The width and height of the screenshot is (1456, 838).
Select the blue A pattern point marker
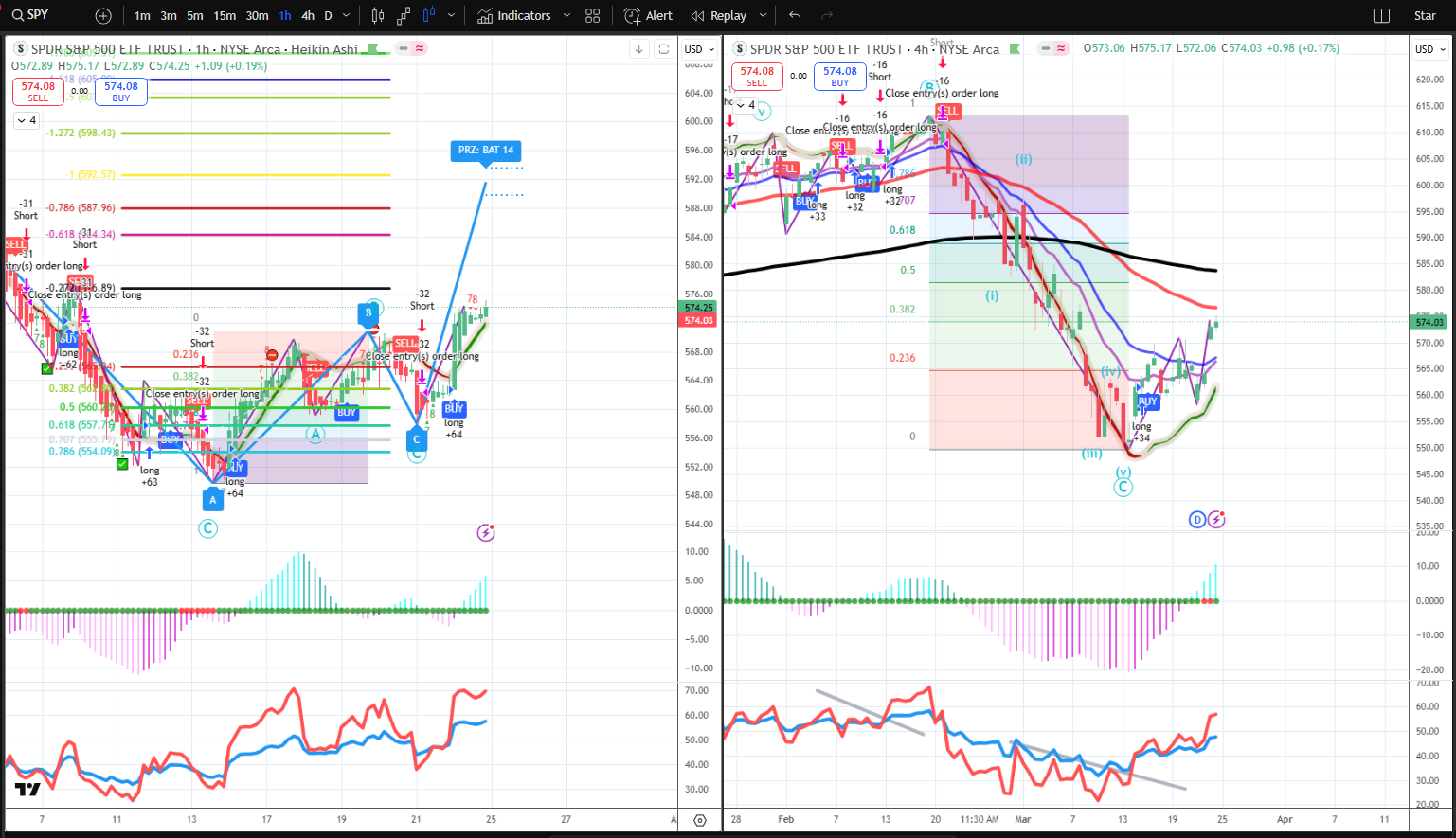pos(212,499)
